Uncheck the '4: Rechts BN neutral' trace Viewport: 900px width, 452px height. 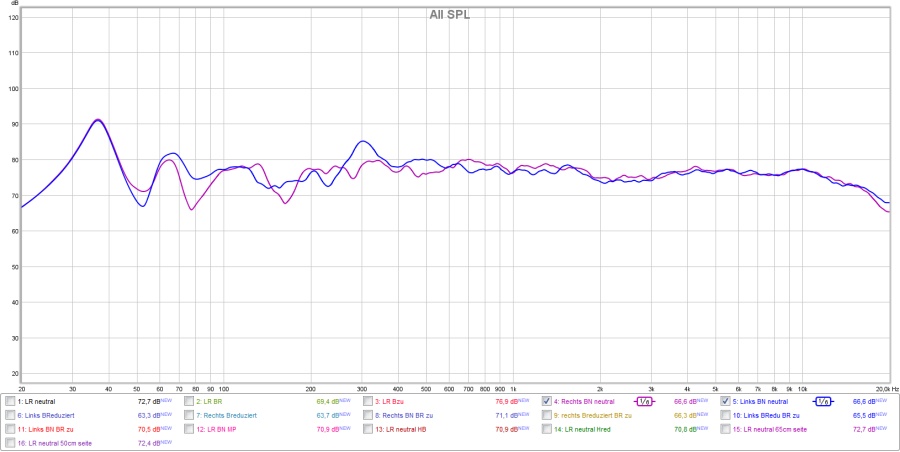click(x=547, y=401)
